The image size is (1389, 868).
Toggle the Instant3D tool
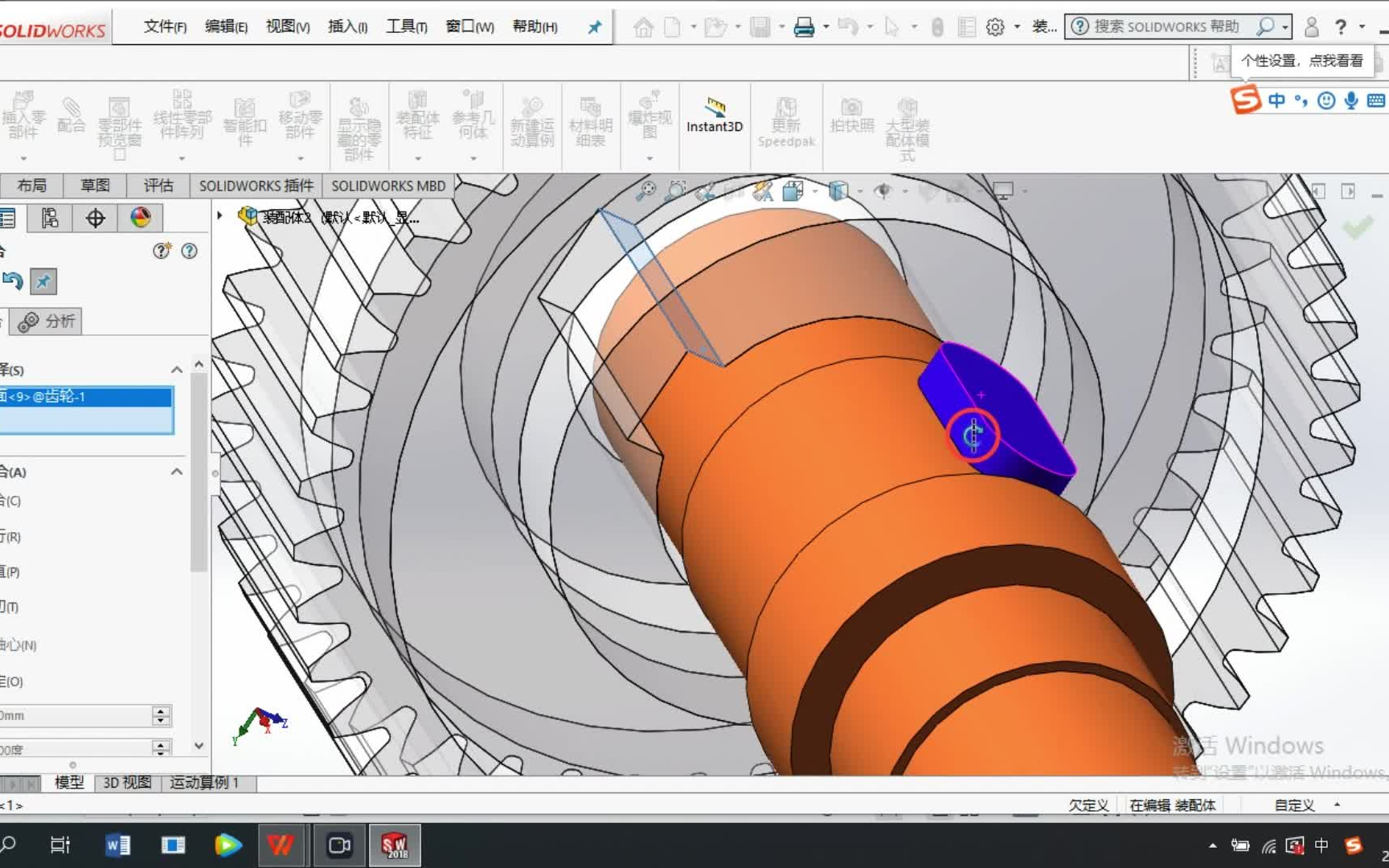[715, 115]
